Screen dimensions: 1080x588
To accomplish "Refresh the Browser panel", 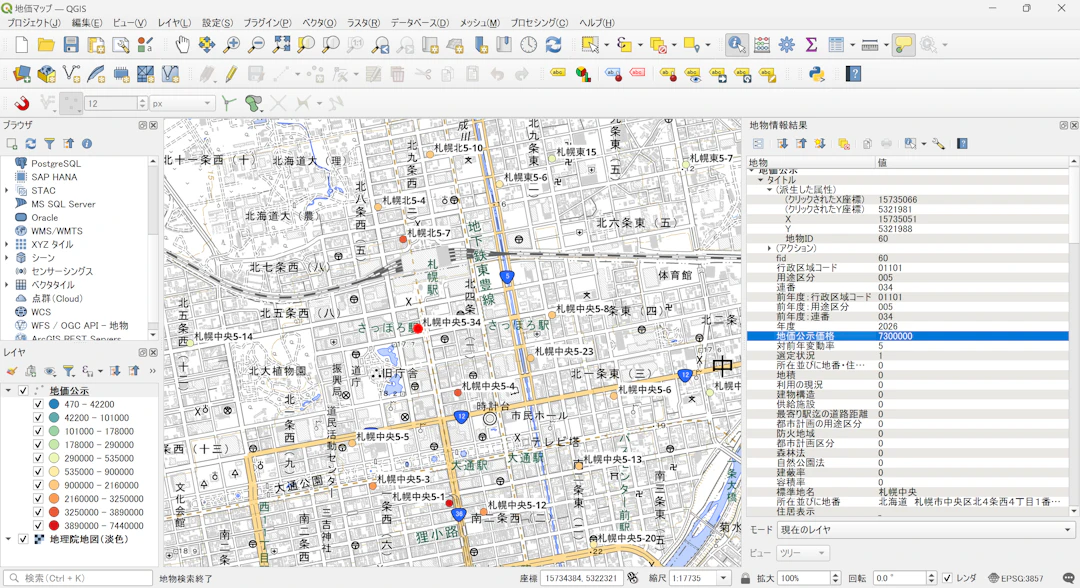I will [30, 143].
